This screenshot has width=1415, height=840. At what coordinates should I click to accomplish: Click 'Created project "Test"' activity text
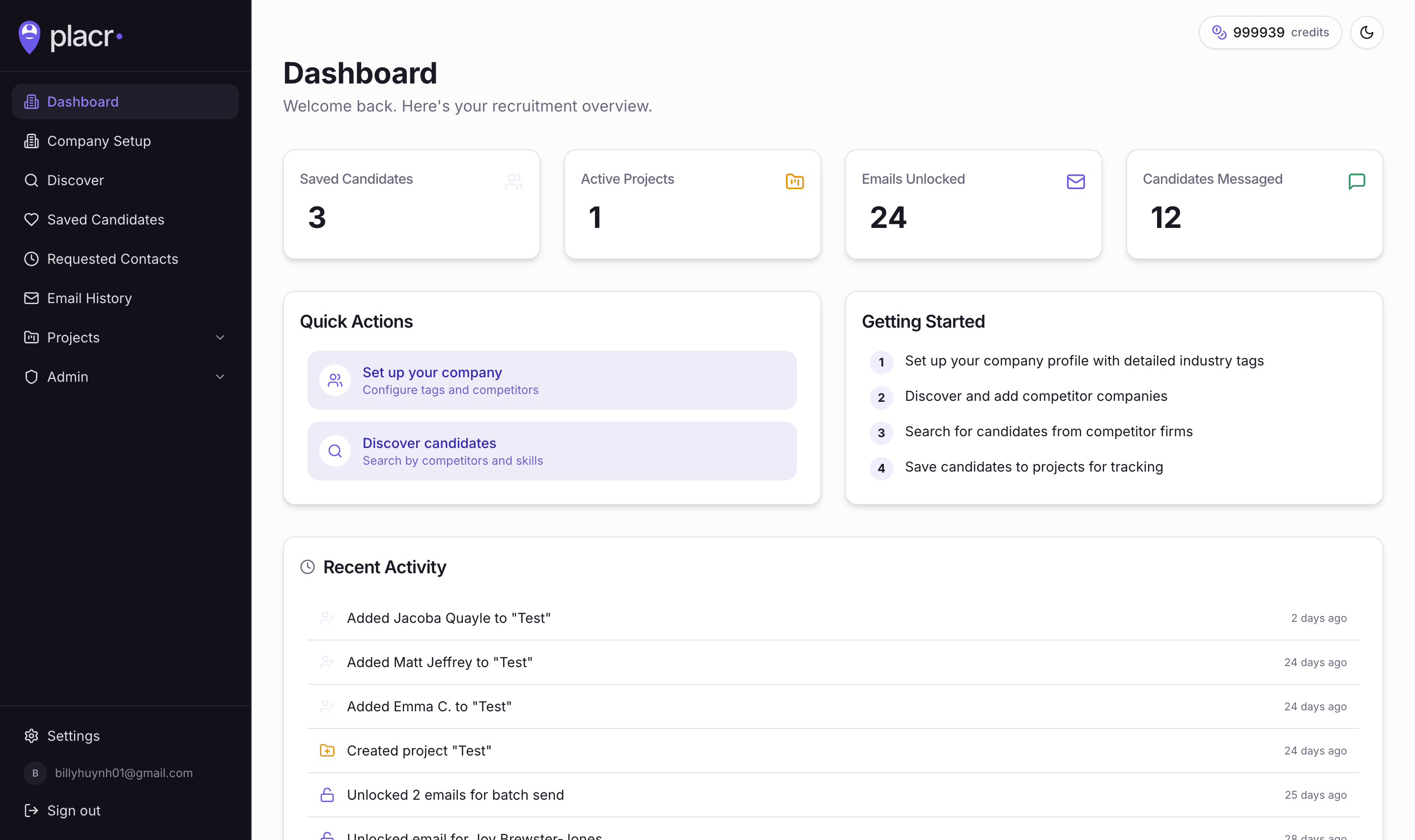(419, 751)
